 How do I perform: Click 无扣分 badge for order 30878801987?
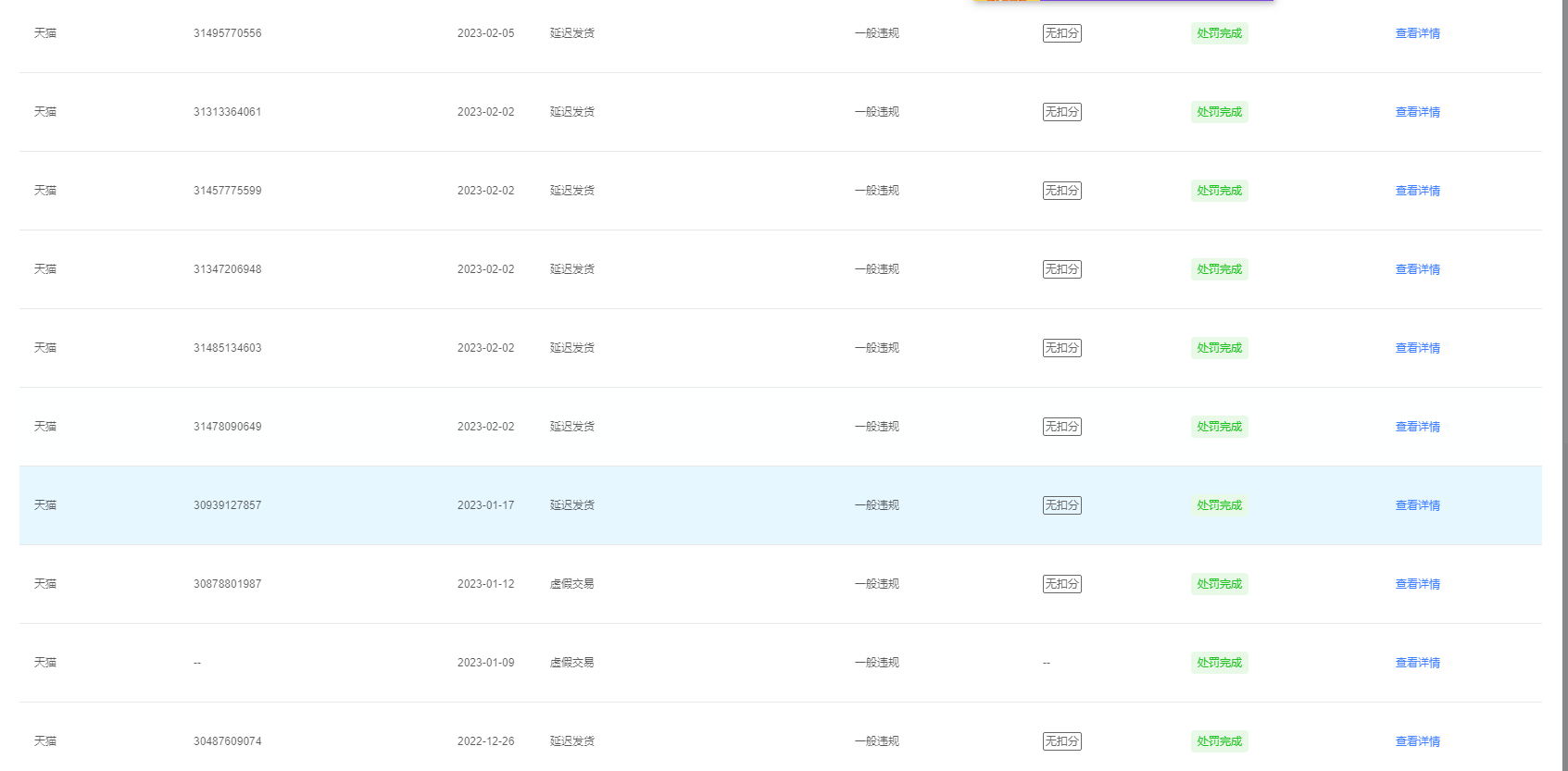point(1061,584)
